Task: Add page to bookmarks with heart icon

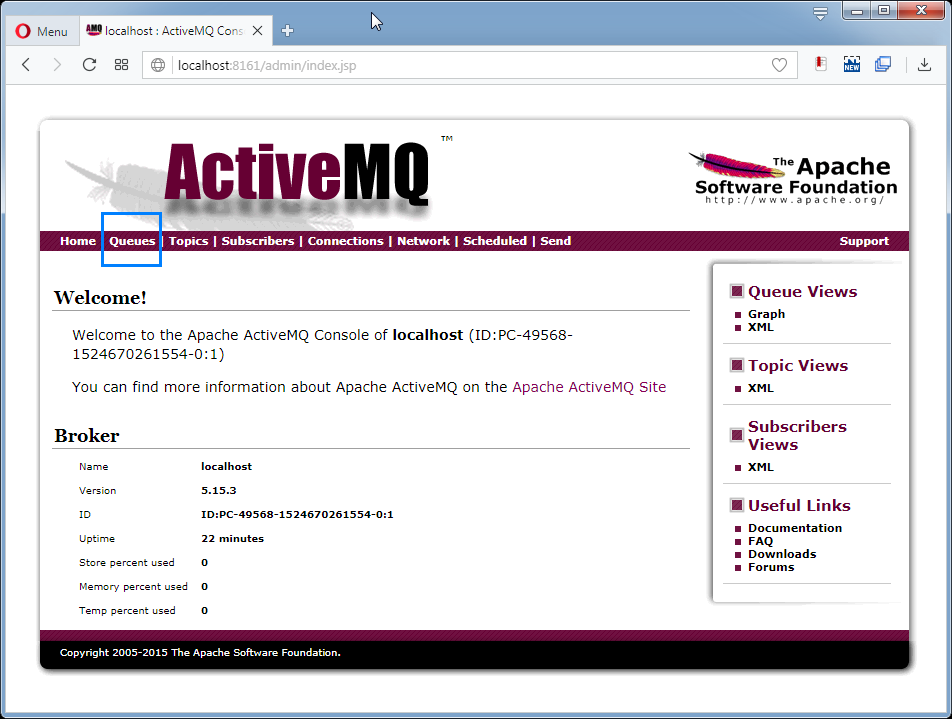Action: [x=780, y=65]
